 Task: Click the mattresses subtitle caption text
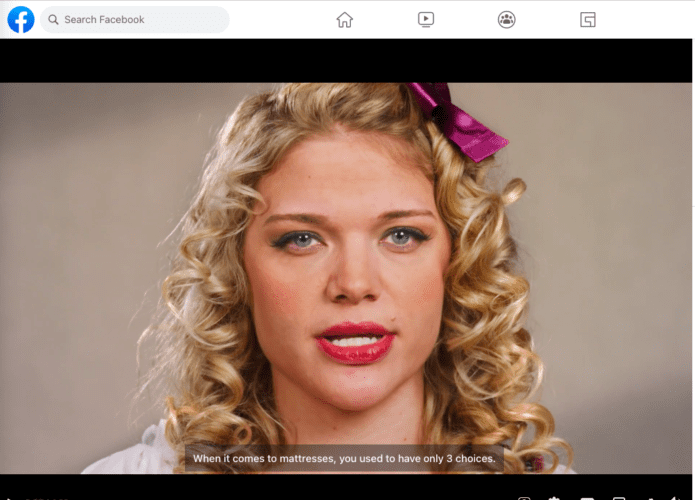tap(344, 459)
